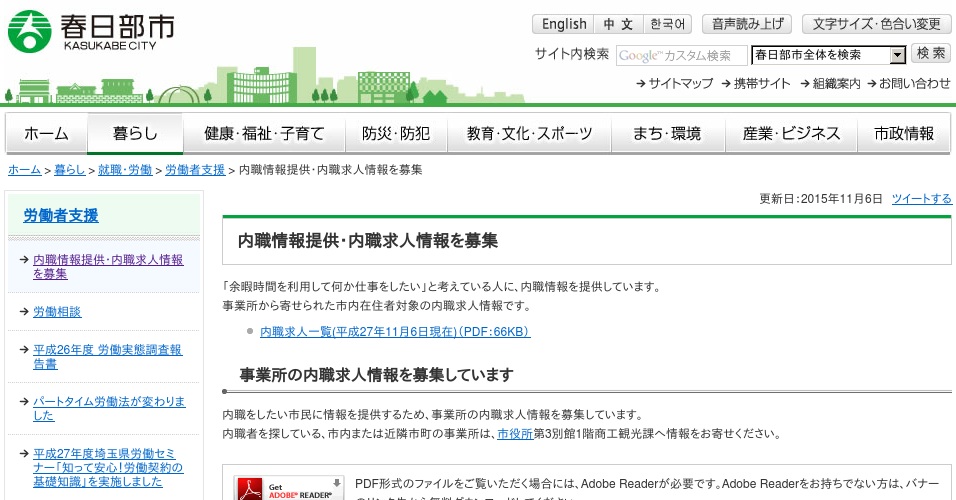Open the サイトマップ link

pos(675,84)
